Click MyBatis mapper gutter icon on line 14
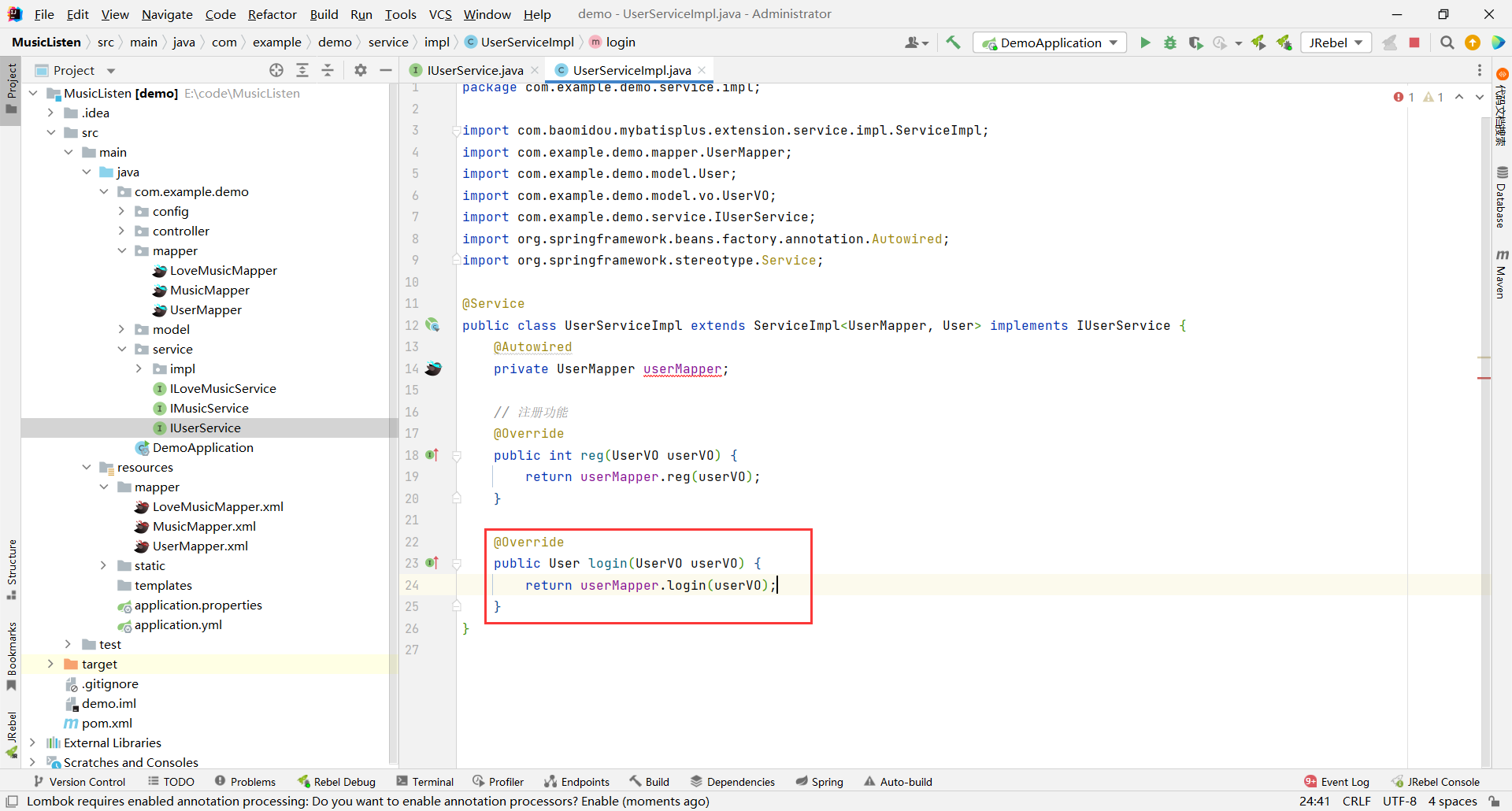Screen dimensions: 1512x811 433,368
